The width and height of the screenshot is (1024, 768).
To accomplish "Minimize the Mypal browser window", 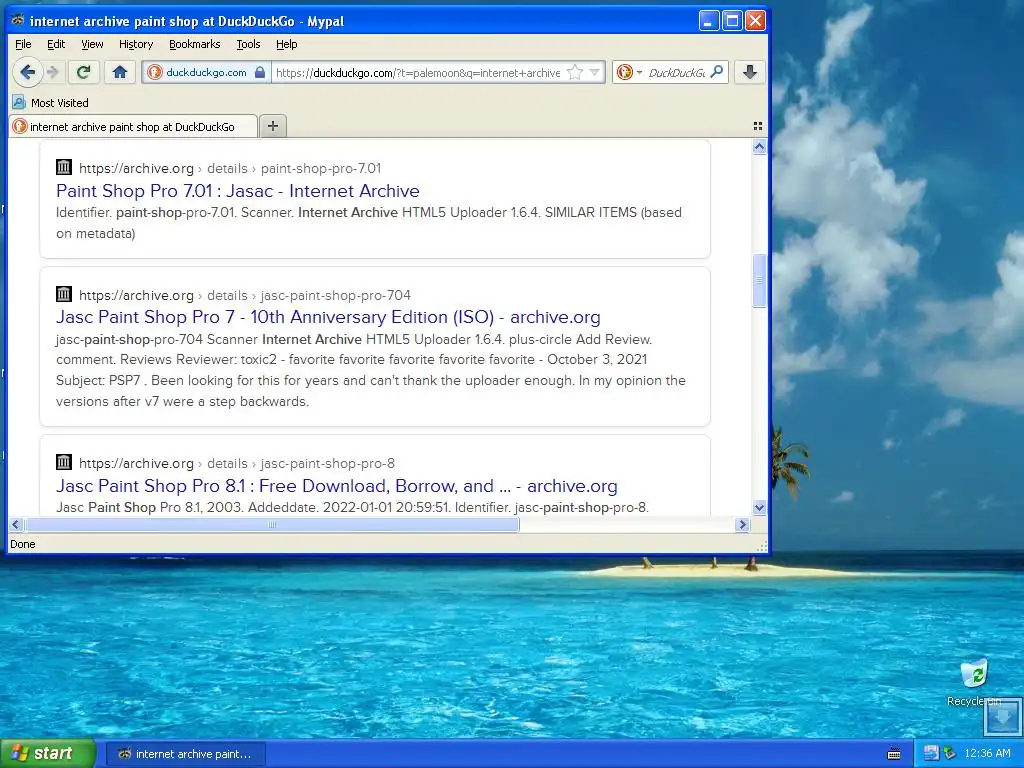I will click(709, 21).
